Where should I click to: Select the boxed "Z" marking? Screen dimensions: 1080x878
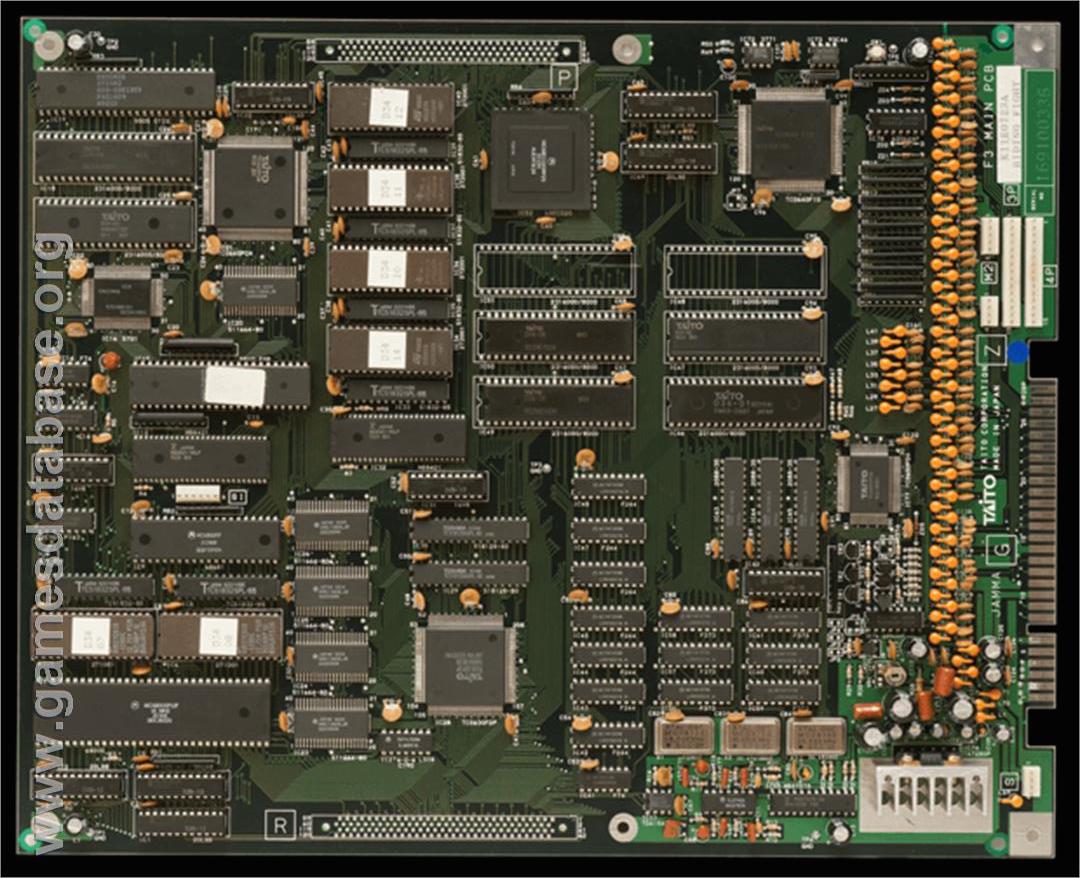tap(992, 350)
